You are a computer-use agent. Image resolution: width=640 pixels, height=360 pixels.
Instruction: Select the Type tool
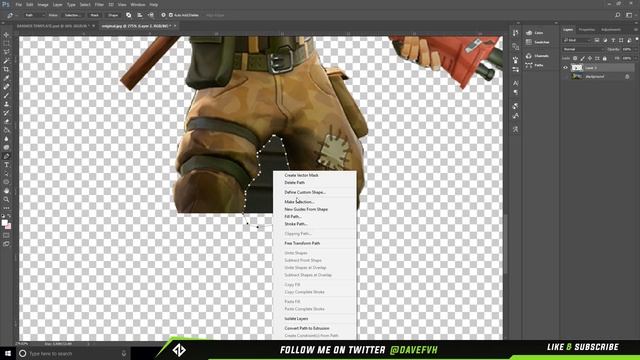(7, 165)
